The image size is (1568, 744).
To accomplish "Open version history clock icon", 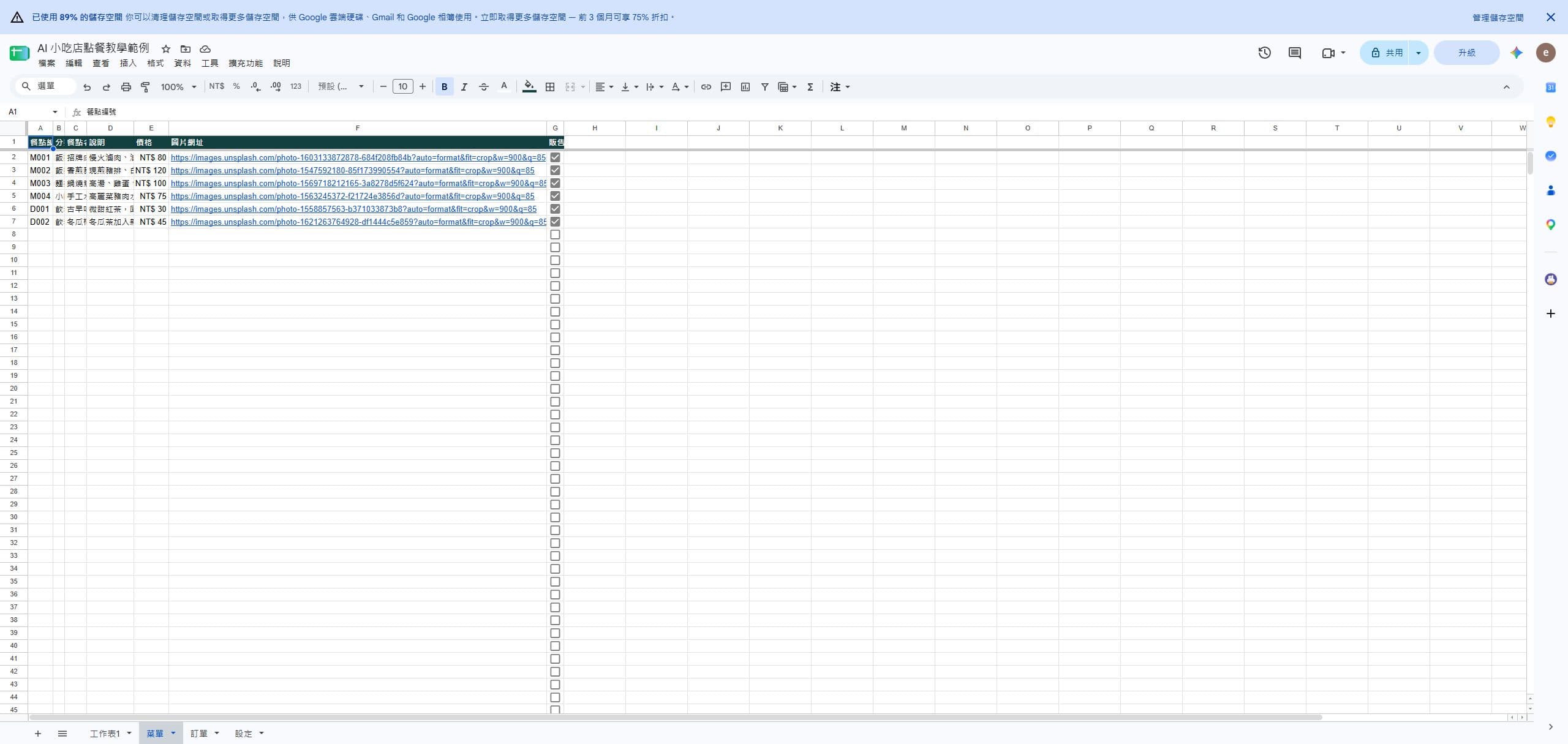I will (1265, 53).
